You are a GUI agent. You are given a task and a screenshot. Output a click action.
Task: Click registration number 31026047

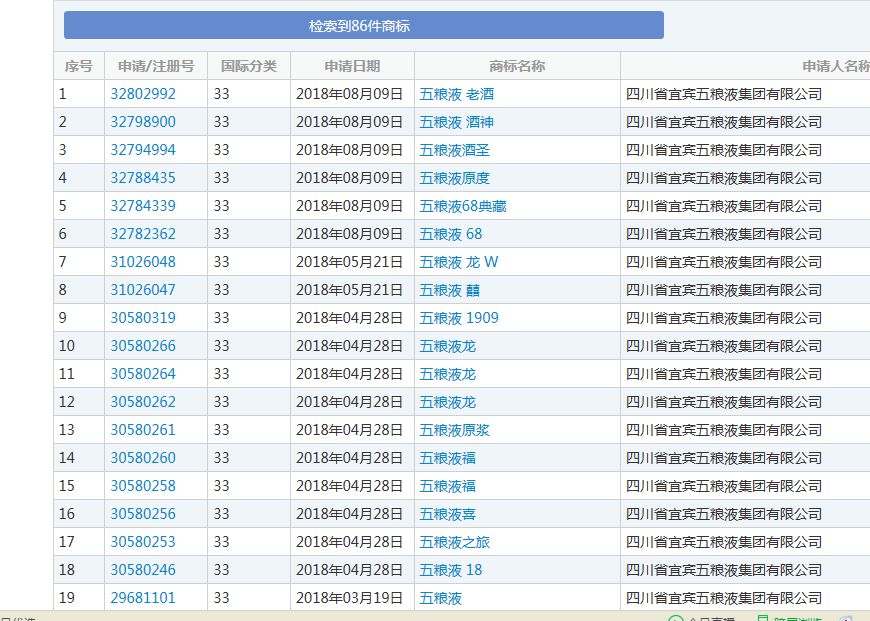click(143, 290)
